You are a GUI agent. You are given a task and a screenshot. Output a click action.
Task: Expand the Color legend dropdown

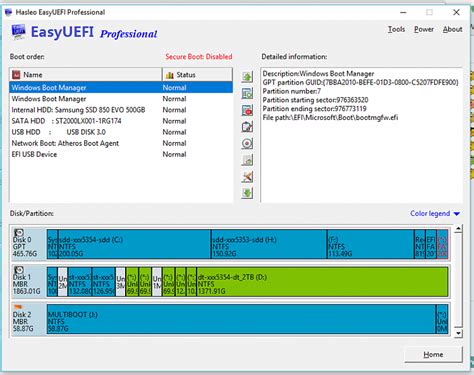click(x=435, y=213)
